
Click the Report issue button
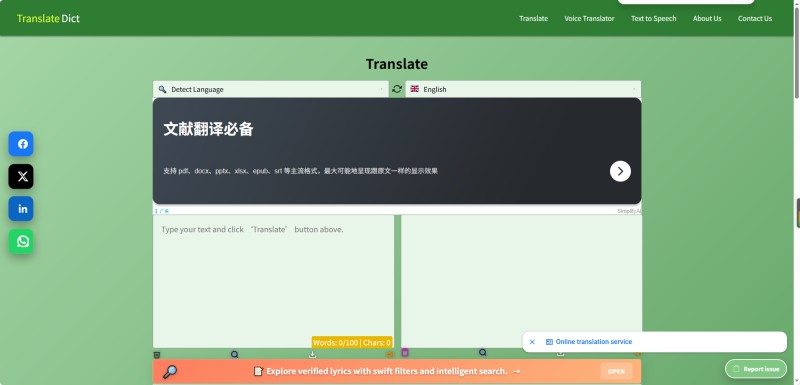(x=756, y=369)
